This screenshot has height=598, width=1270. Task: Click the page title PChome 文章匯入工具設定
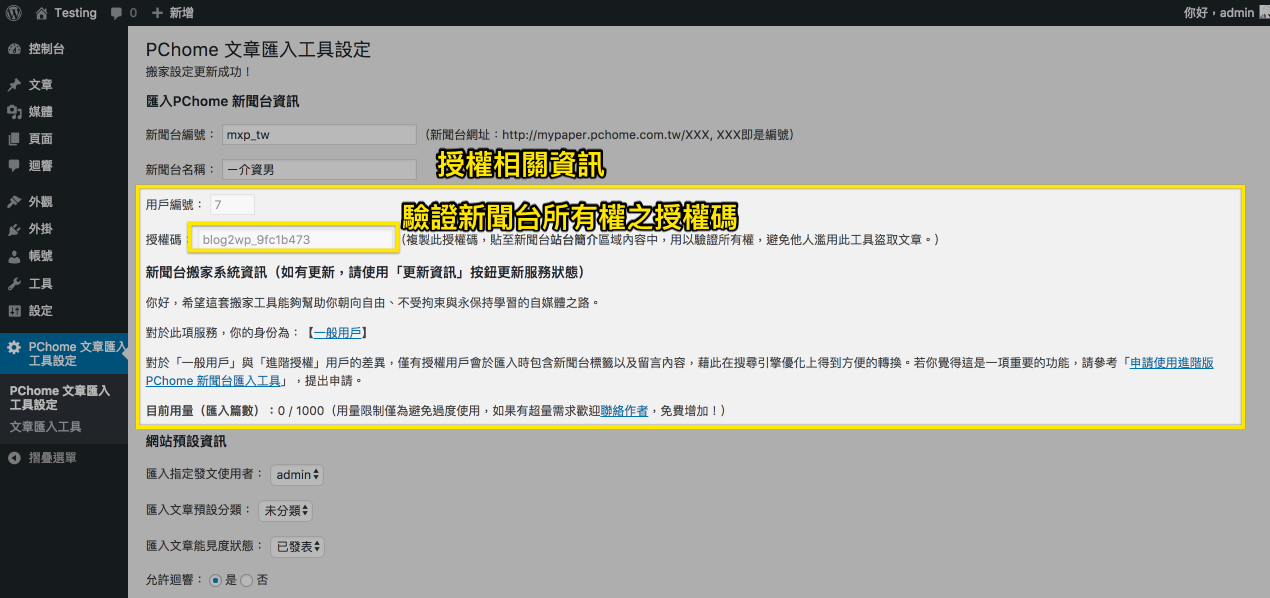point(258,50)
